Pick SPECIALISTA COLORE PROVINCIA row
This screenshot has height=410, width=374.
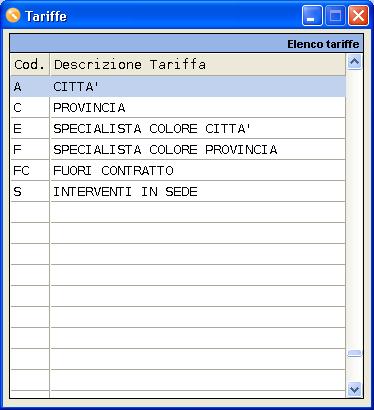coord(178,150)
